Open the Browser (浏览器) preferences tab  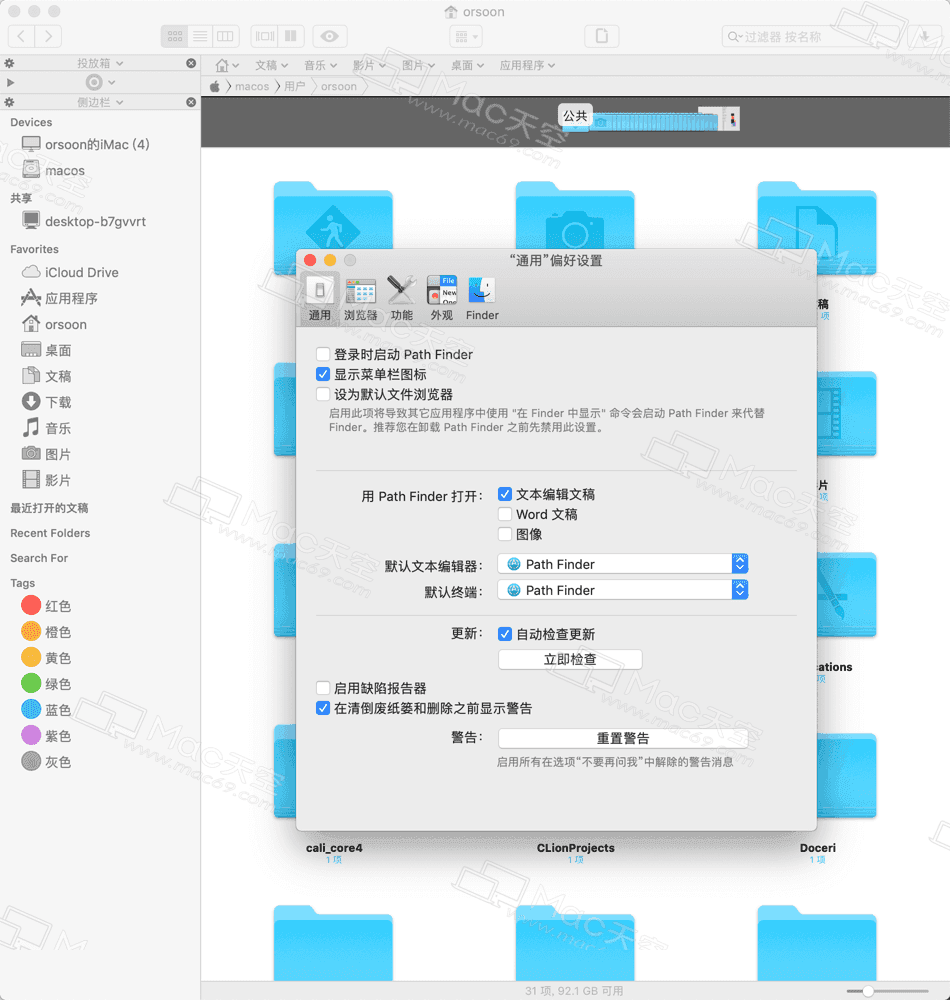[361, 298]
